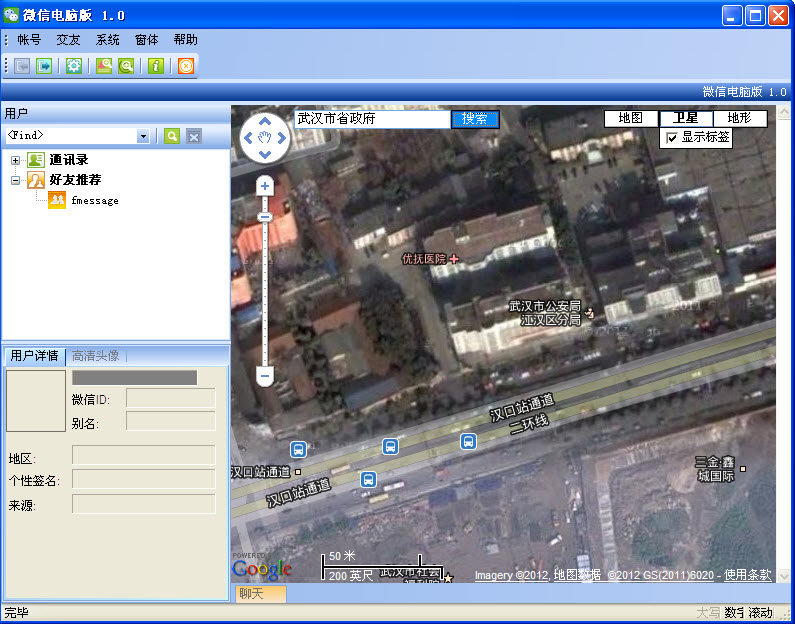
Task: Switch map to 地图 view
Action: click(631, 118)
